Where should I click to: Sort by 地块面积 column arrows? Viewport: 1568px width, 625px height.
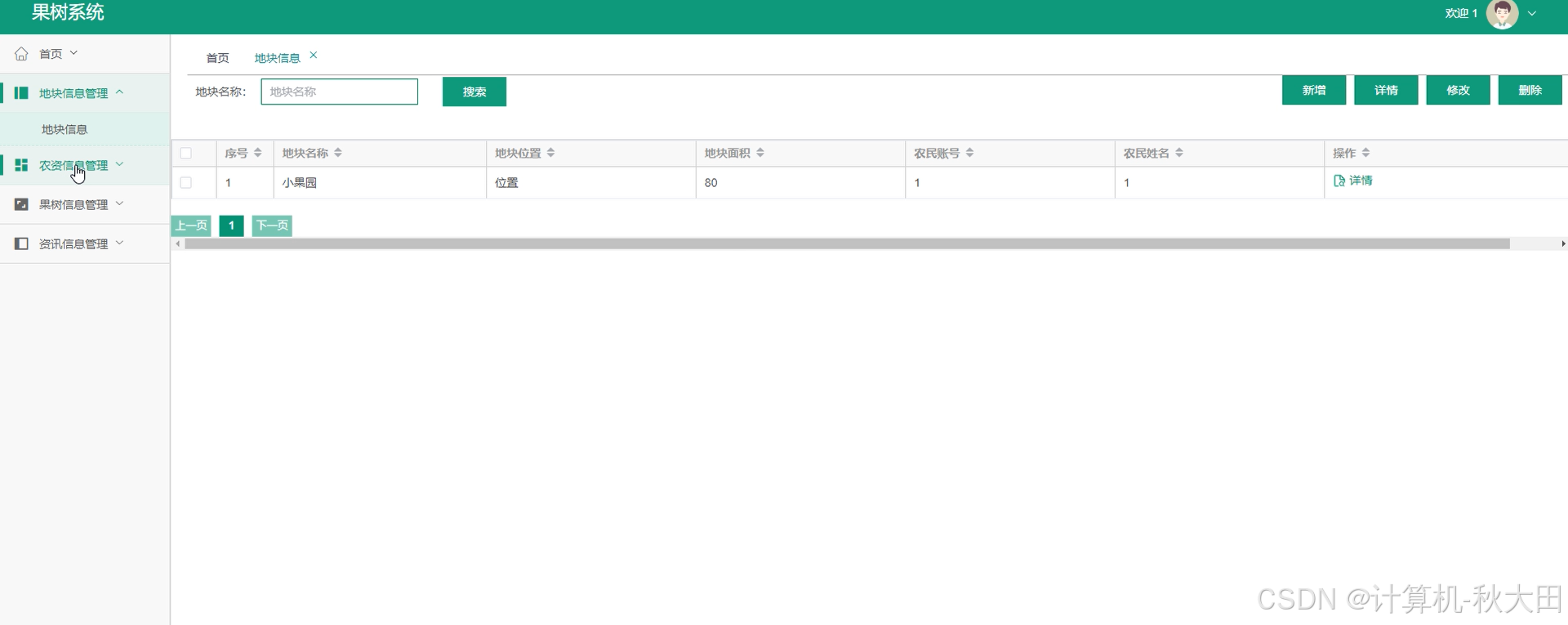760,153
